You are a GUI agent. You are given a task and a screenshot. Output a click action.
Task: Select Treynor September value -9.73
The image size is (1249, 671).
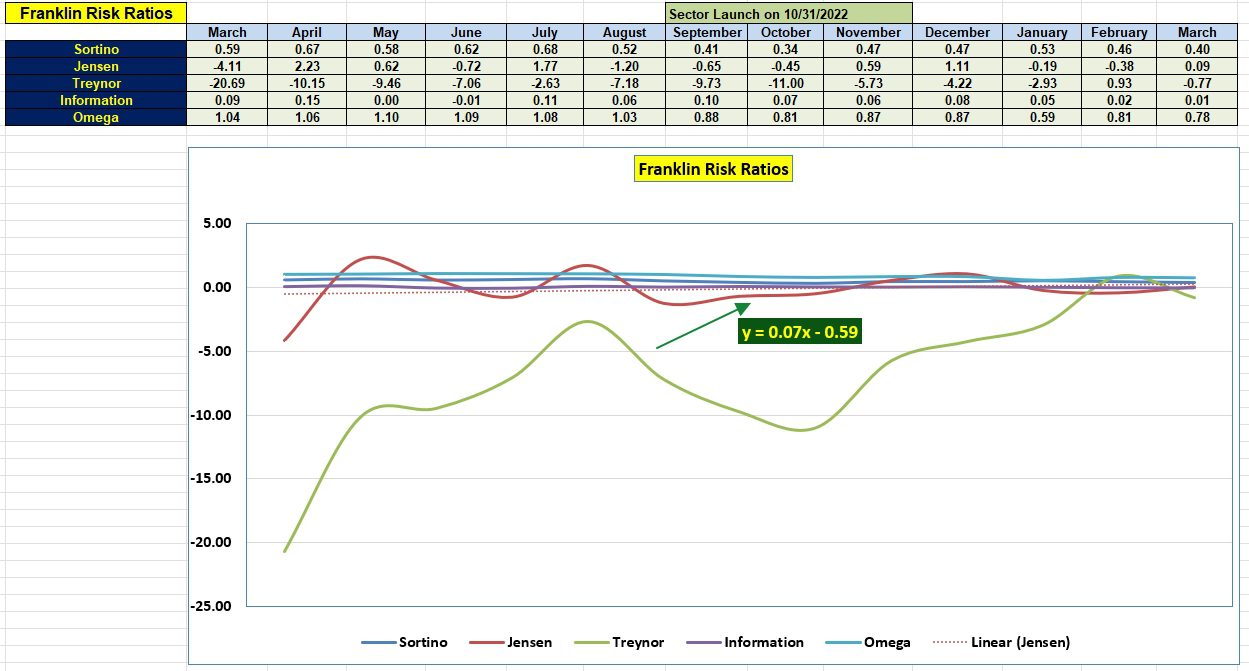click(x=707, y=83)
